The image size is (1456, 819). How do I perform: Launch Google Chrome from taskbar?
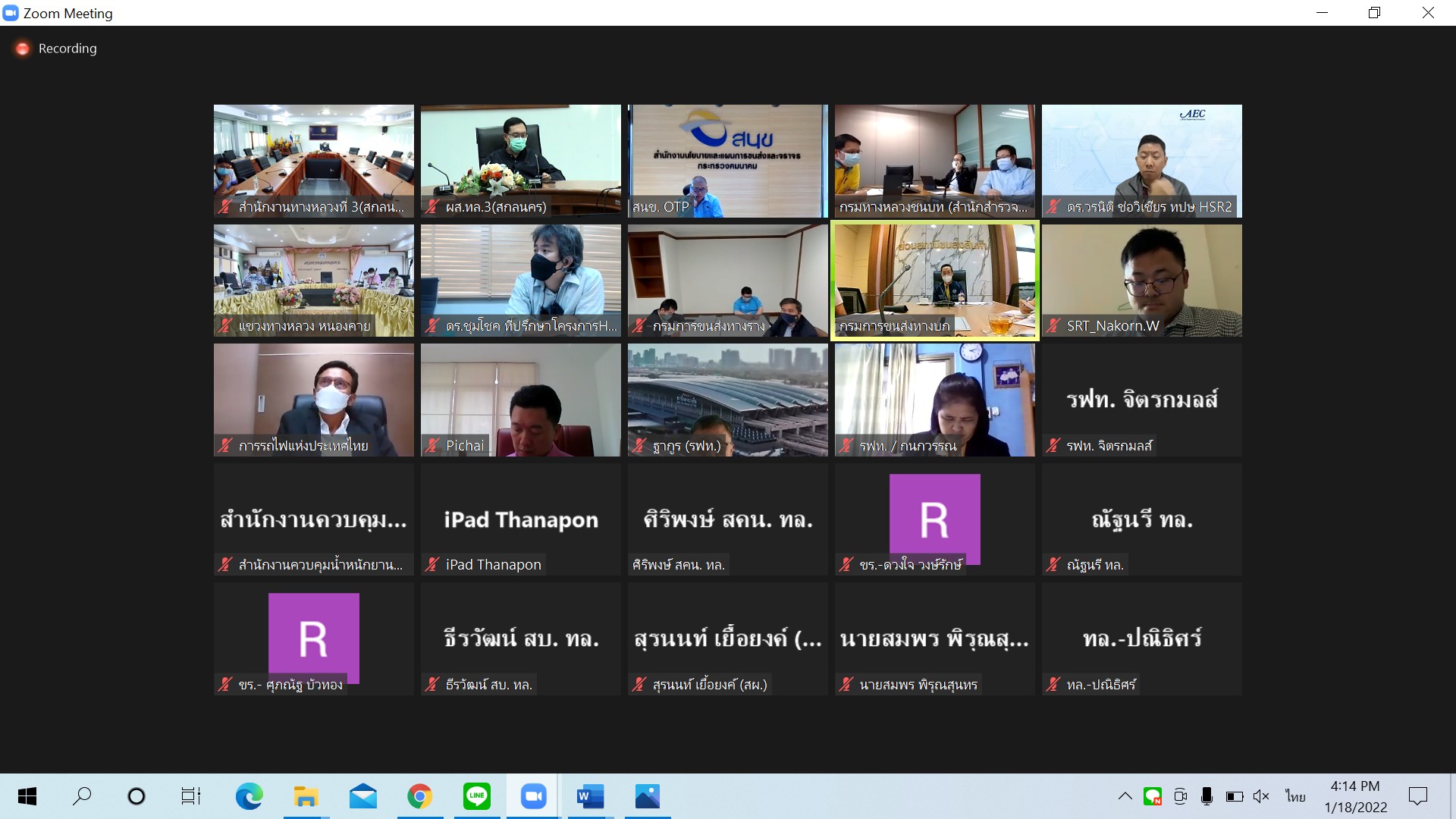pos(419,796)
